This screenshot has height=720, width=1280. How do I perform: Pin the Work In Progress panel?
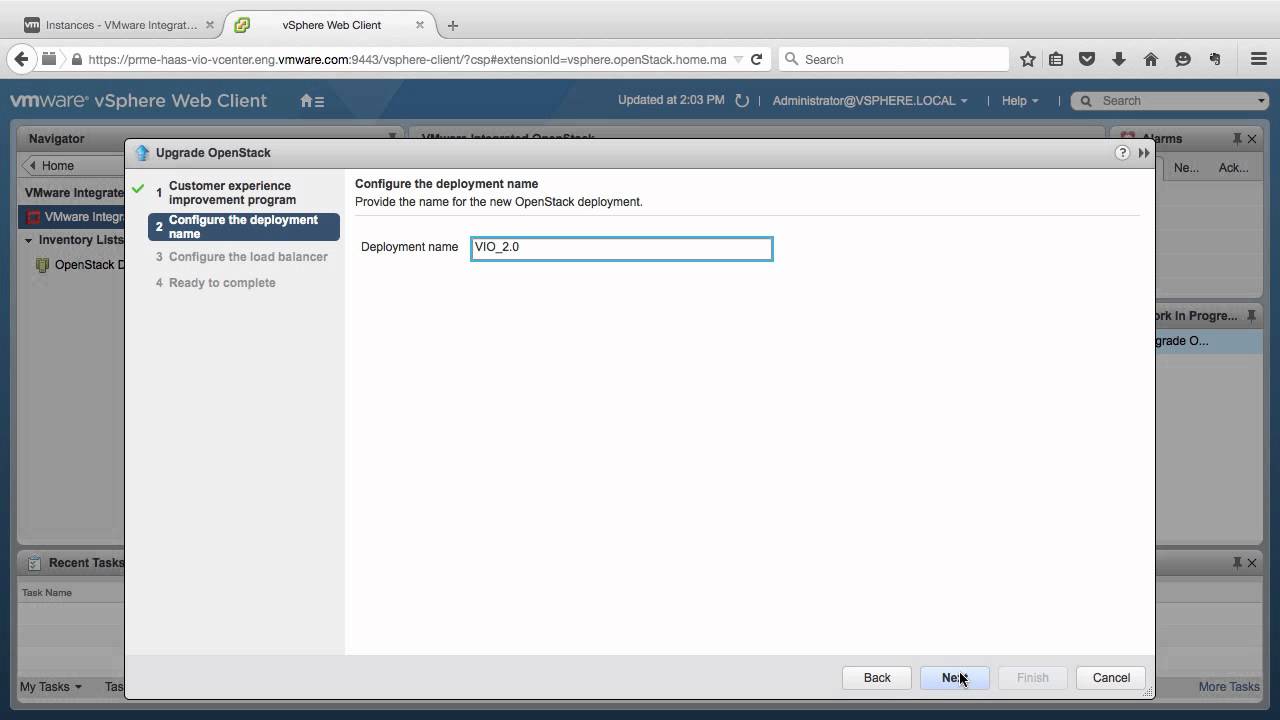1251,316
